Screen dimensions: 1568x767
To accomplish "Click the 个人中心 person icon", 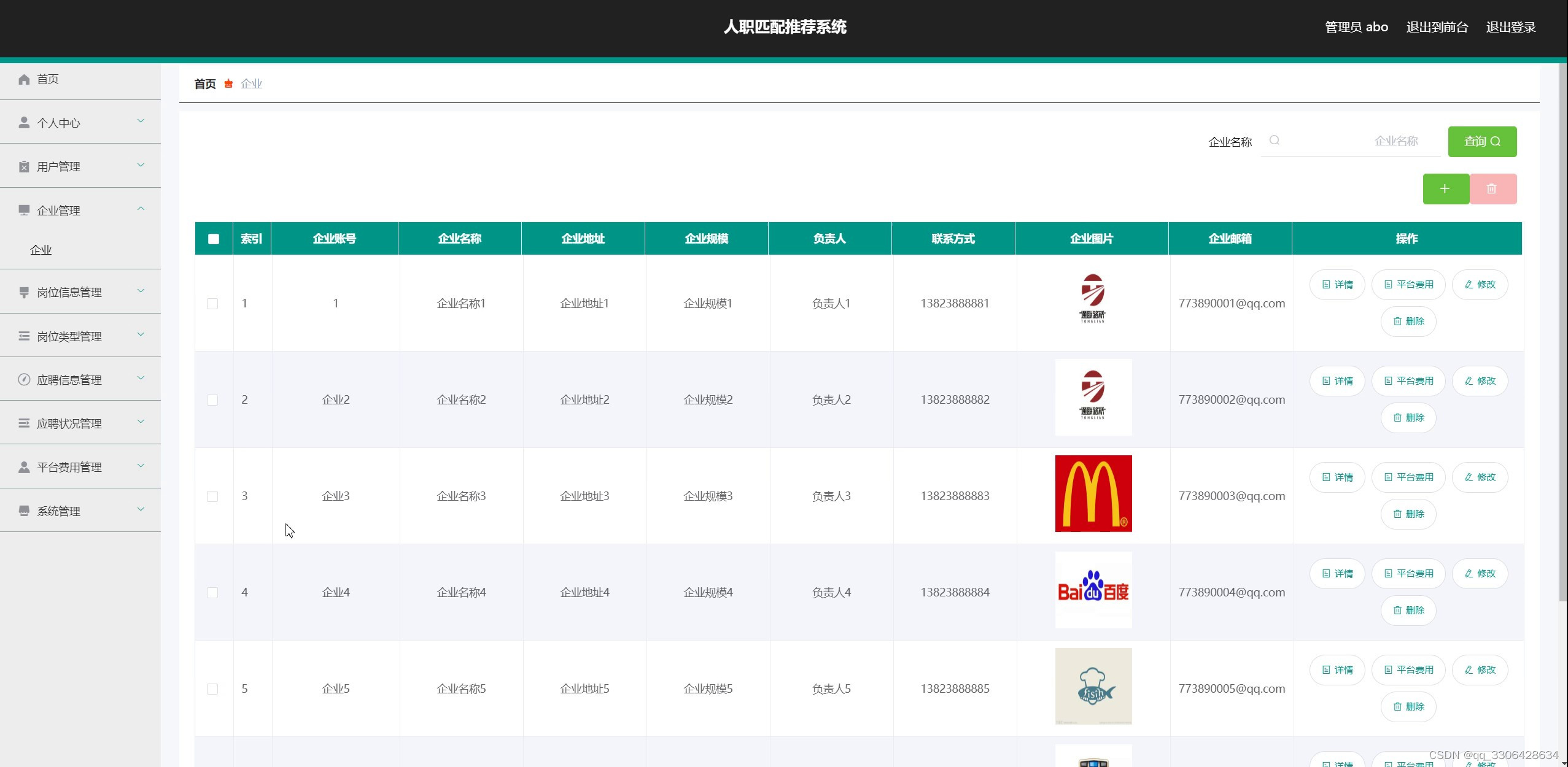I will tap(24, 123).
